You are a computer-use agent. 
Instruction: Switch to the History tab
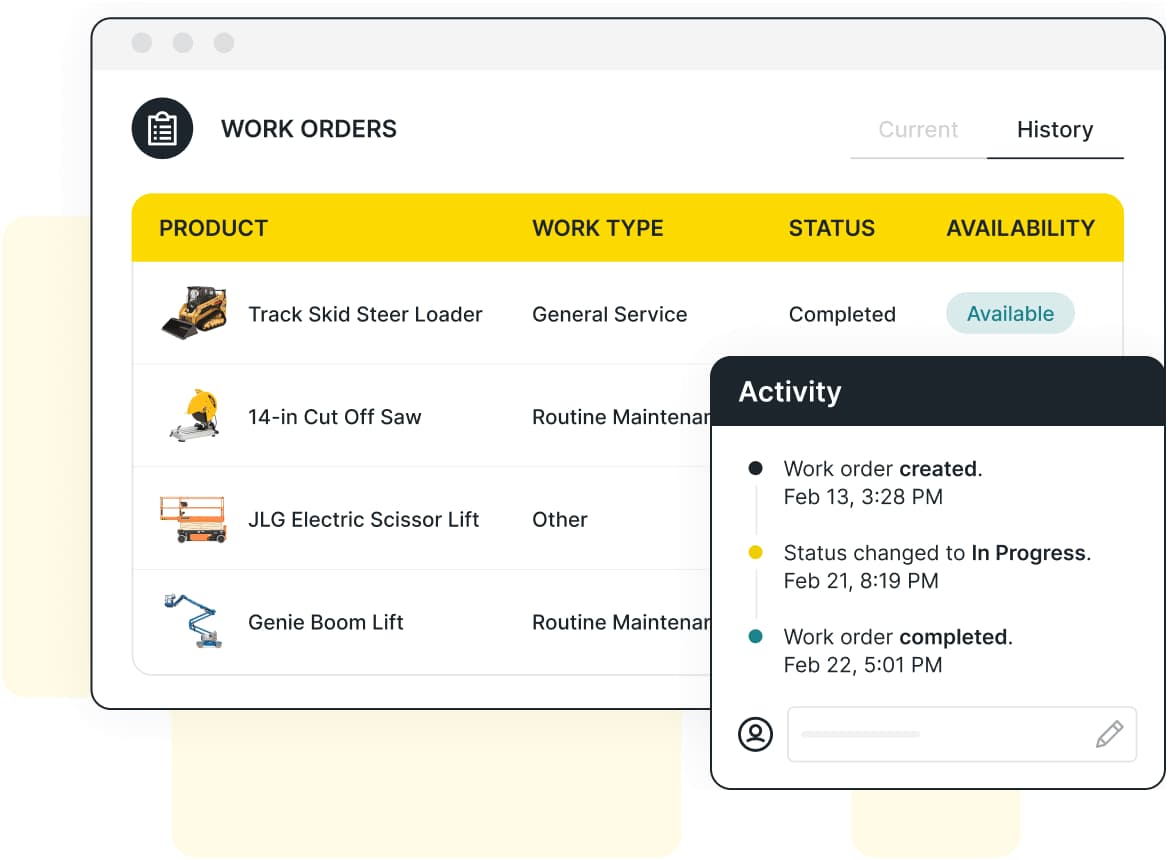coord(1055,129)
